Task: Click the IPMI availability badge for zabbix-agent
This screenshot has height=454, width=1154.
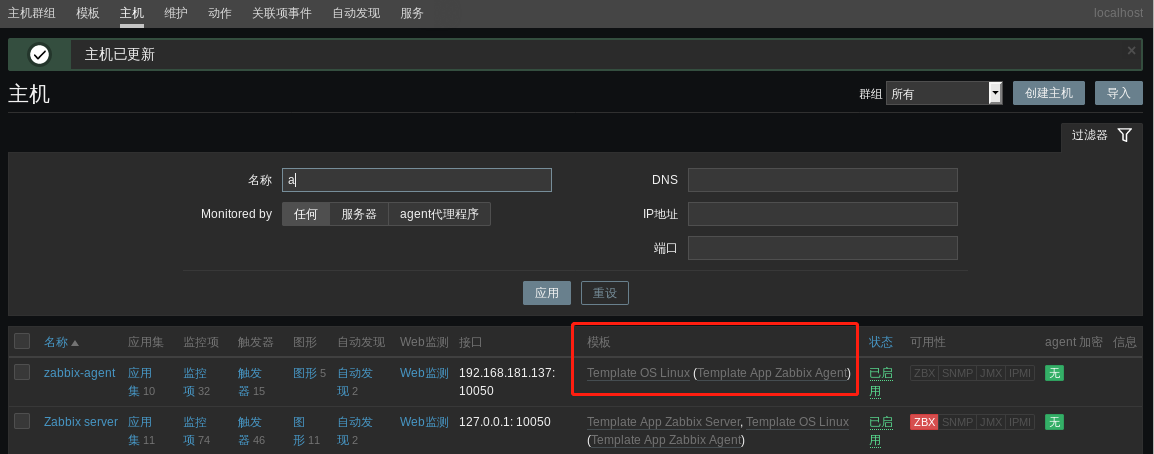Action: tap(1020, 373)
